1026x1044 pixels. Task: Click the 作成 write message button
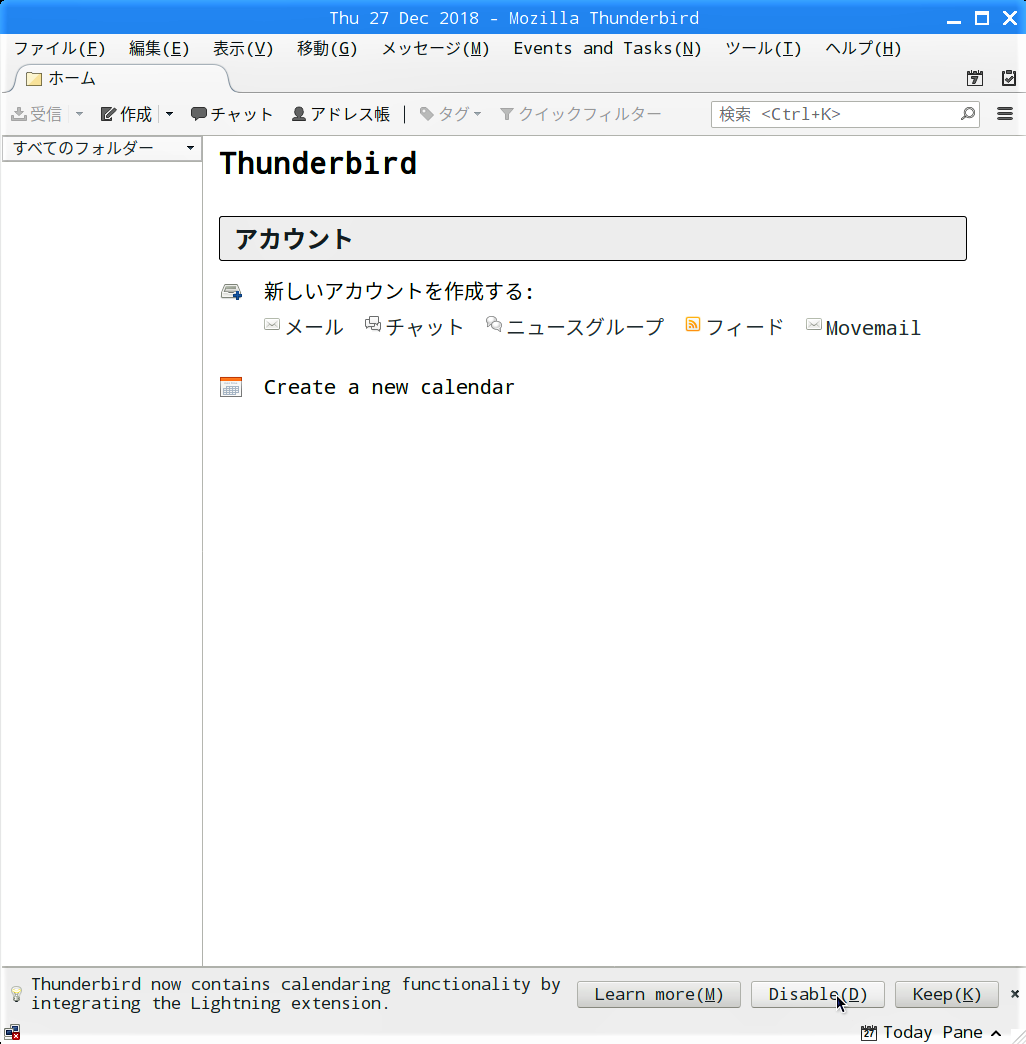pos(127,115)
